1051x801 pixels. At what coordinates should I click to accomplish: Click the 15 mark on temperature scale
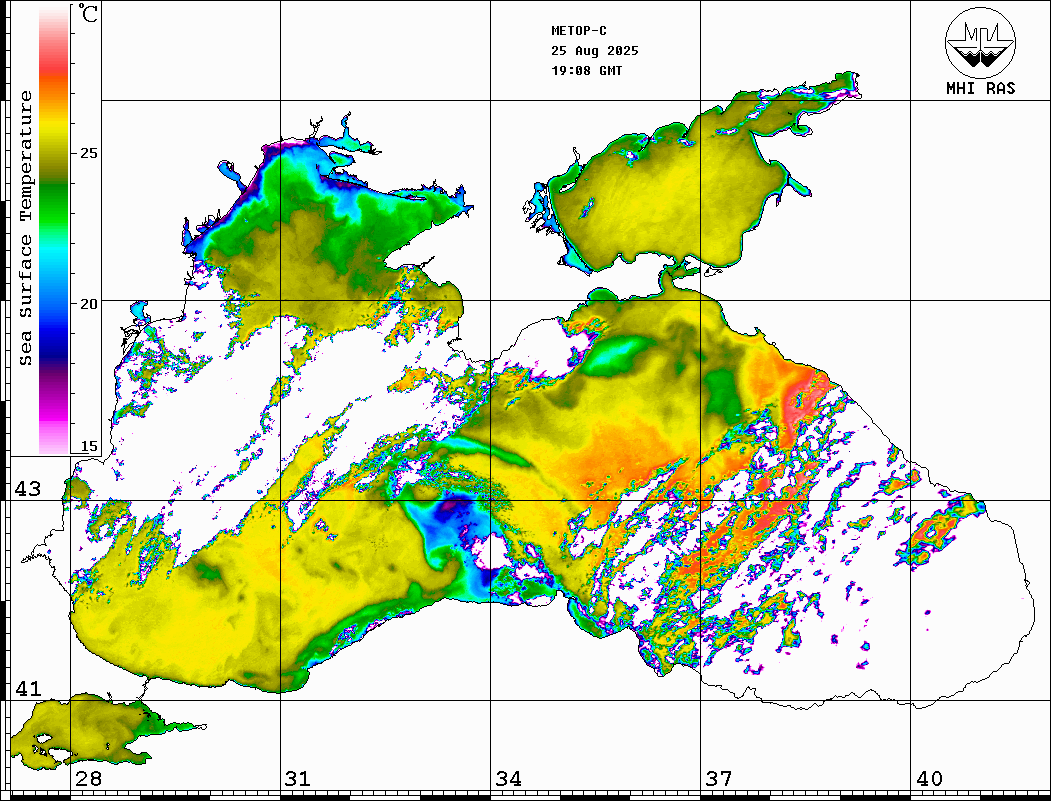point(88,446)
